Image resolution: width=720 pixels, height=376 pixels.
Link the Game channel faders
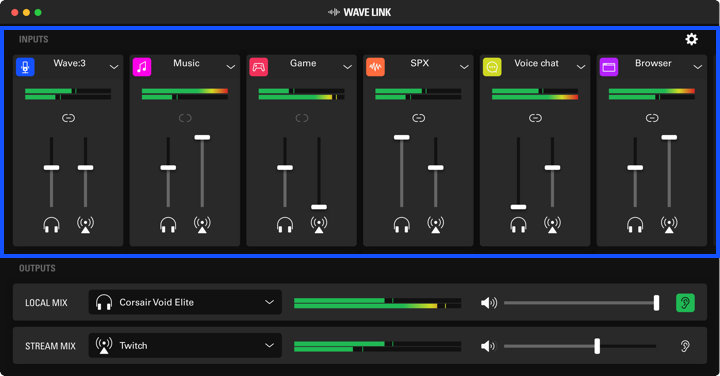(302, 118)
